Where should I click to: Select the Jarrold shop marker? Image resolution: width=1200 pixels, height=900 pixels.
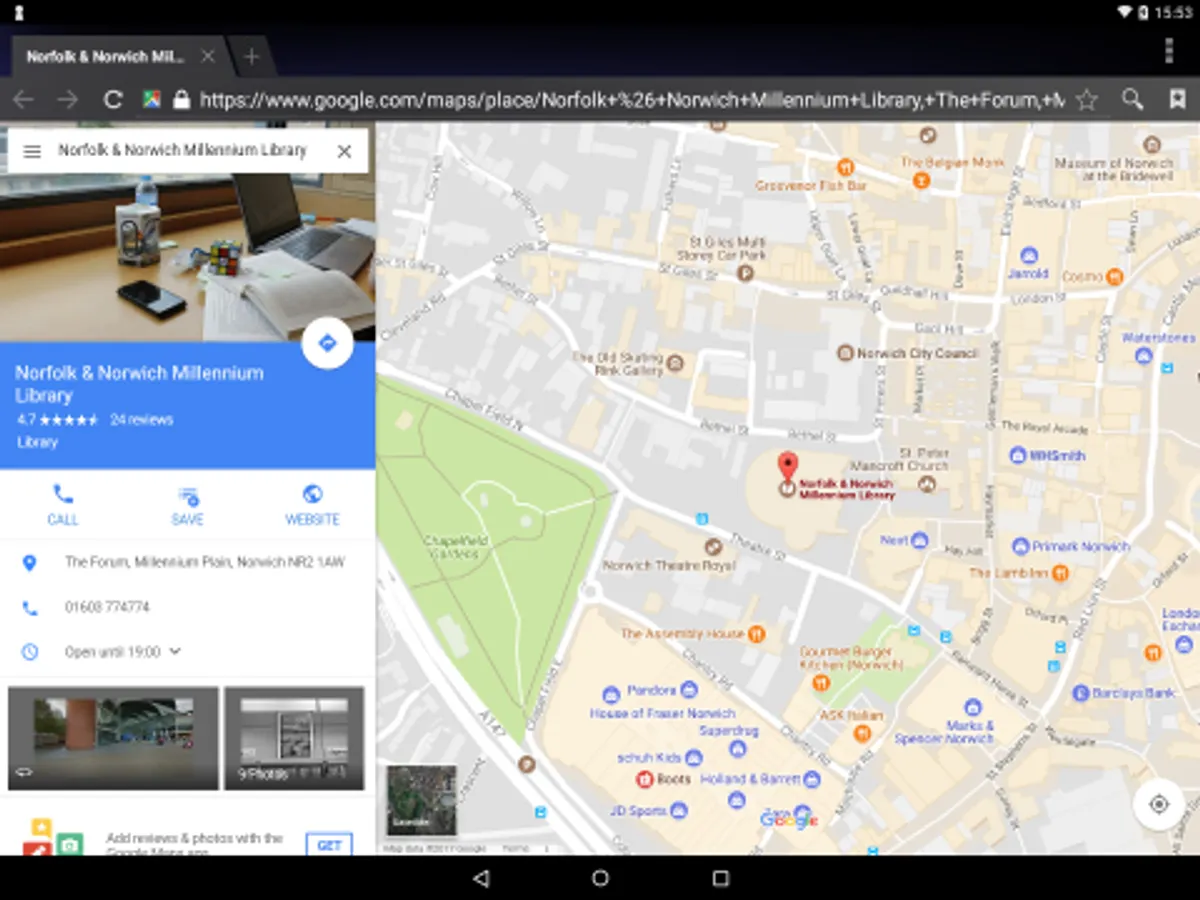pyautogui.click(x=1028, y=255)
